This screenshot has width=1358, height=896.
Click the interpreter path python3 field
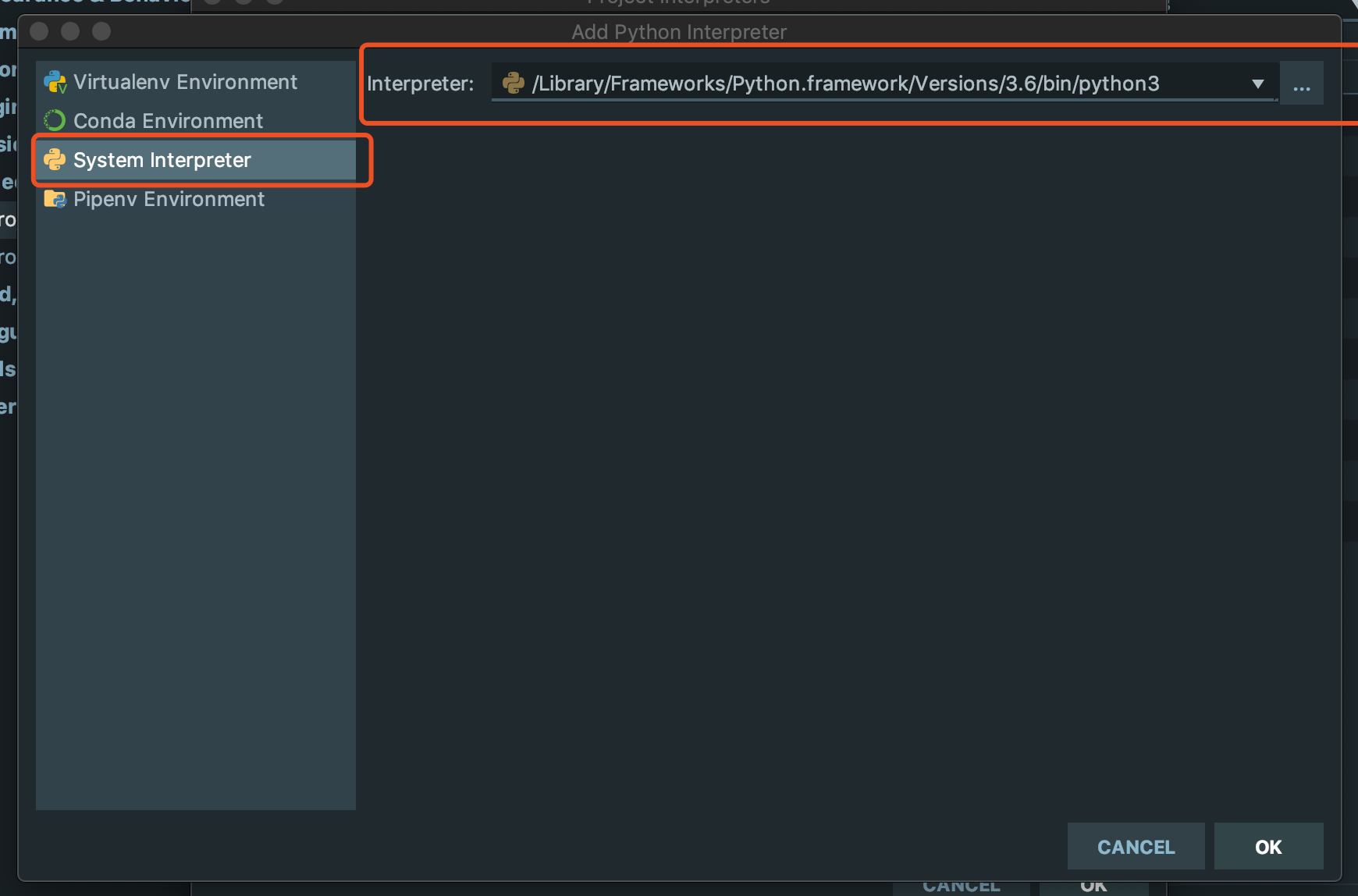(884, 83)
